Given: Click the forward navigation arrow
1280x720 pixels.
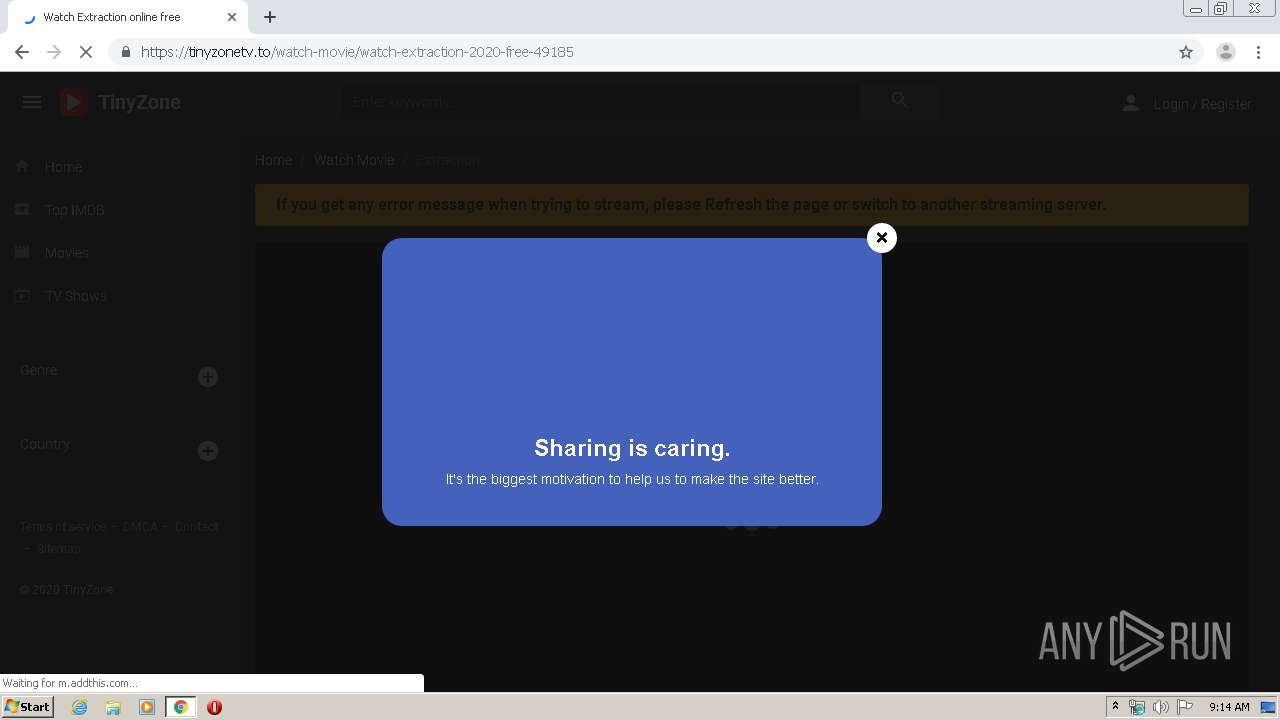Looking at the screenshot, I should [54, 52].
